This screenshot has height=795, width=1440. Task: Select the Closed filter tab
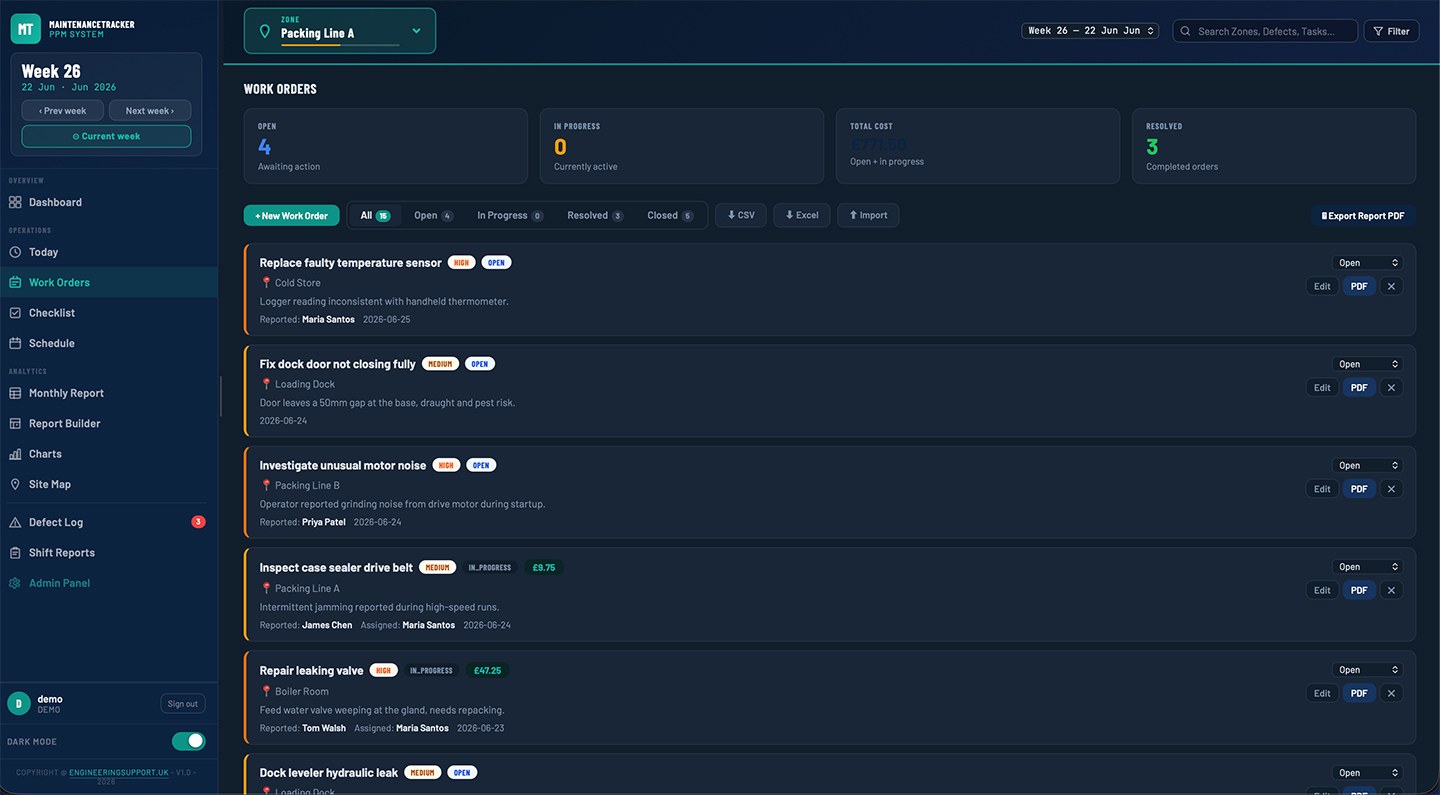(670, 215)
